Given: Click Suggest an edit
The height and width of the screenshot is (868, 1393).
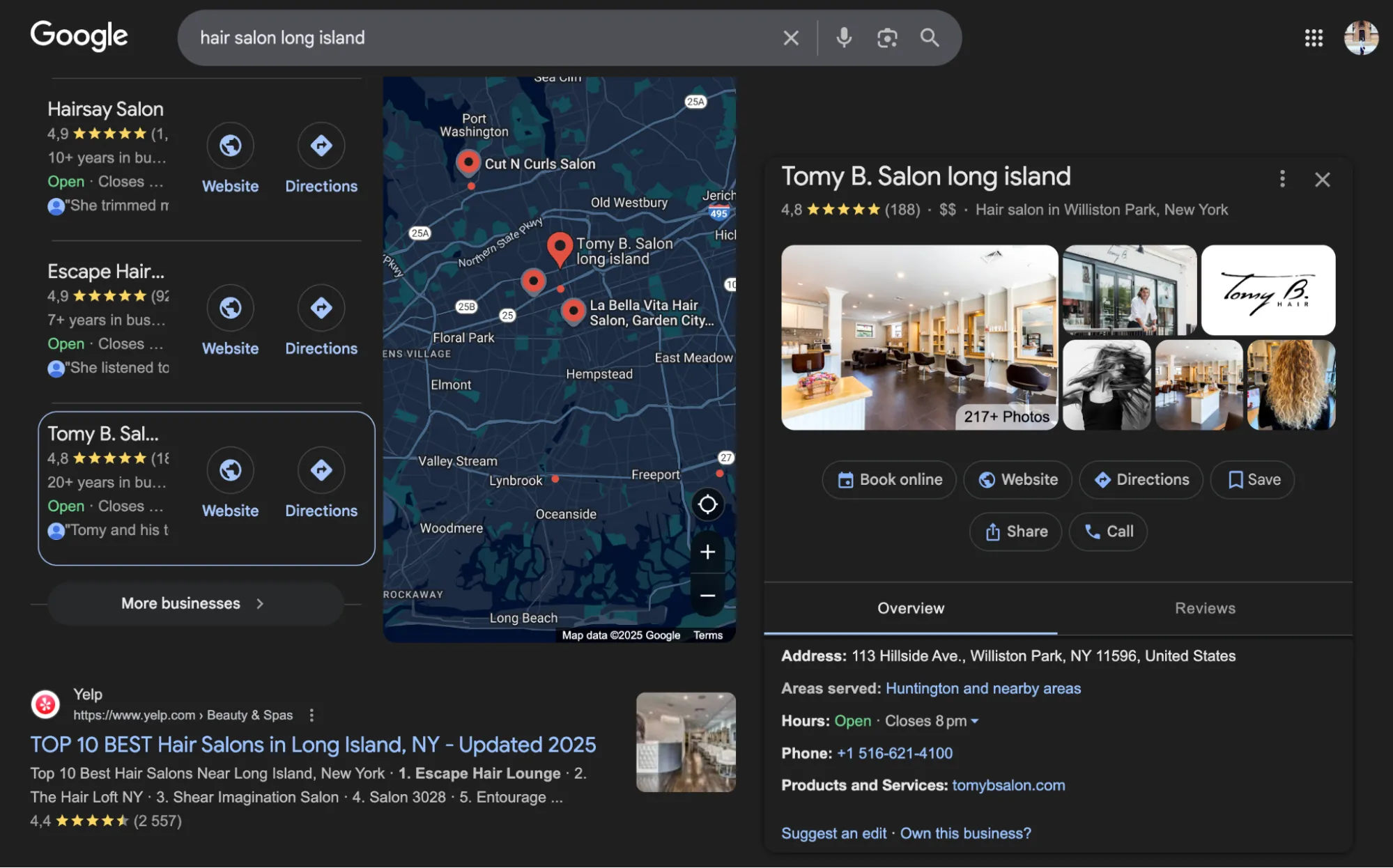Looking at the screenshot, I should point(833,833).
